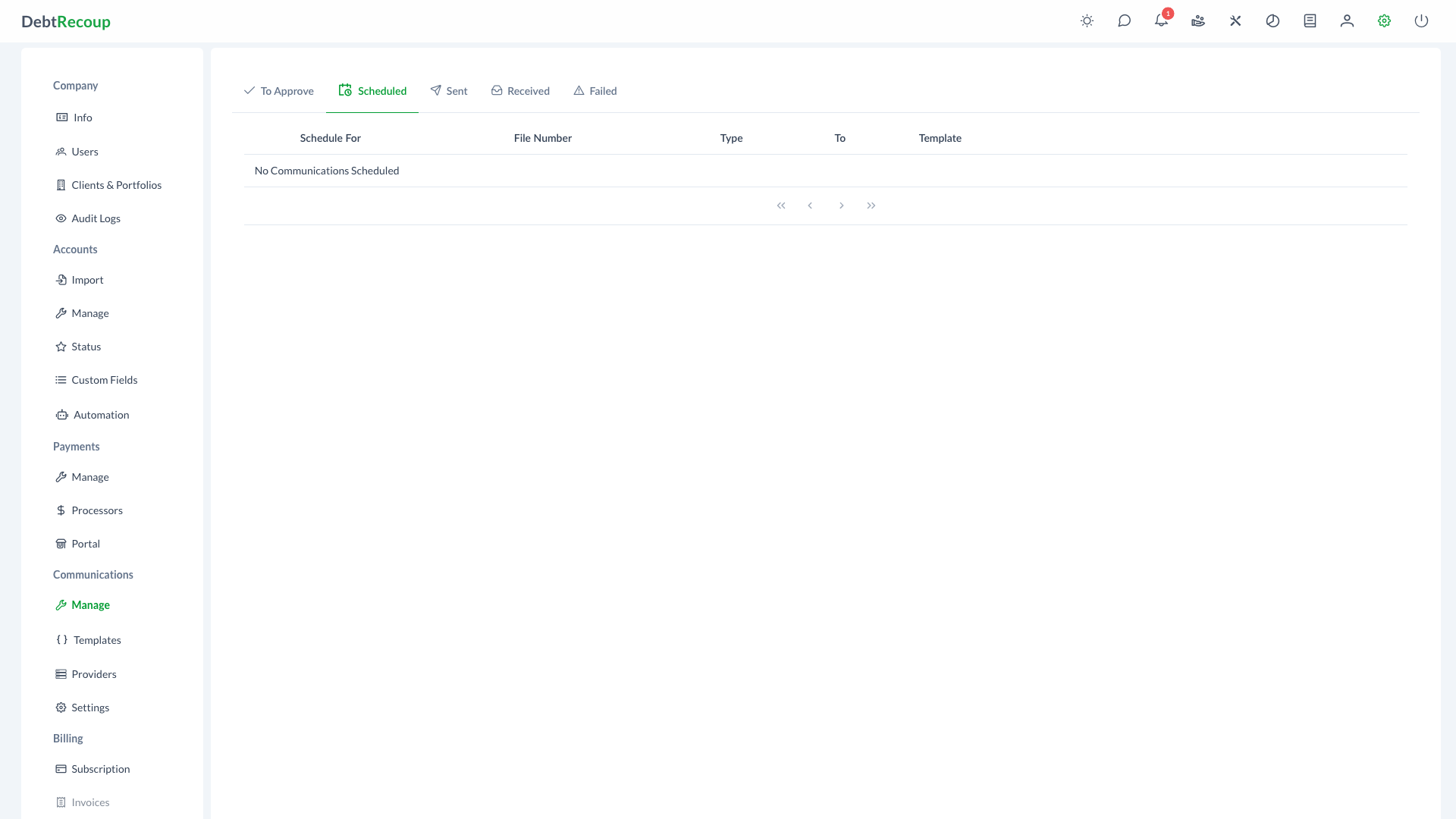1456x819 pixels.
Task: Click the first page double chevron
Action: click(x=781, y=205)
